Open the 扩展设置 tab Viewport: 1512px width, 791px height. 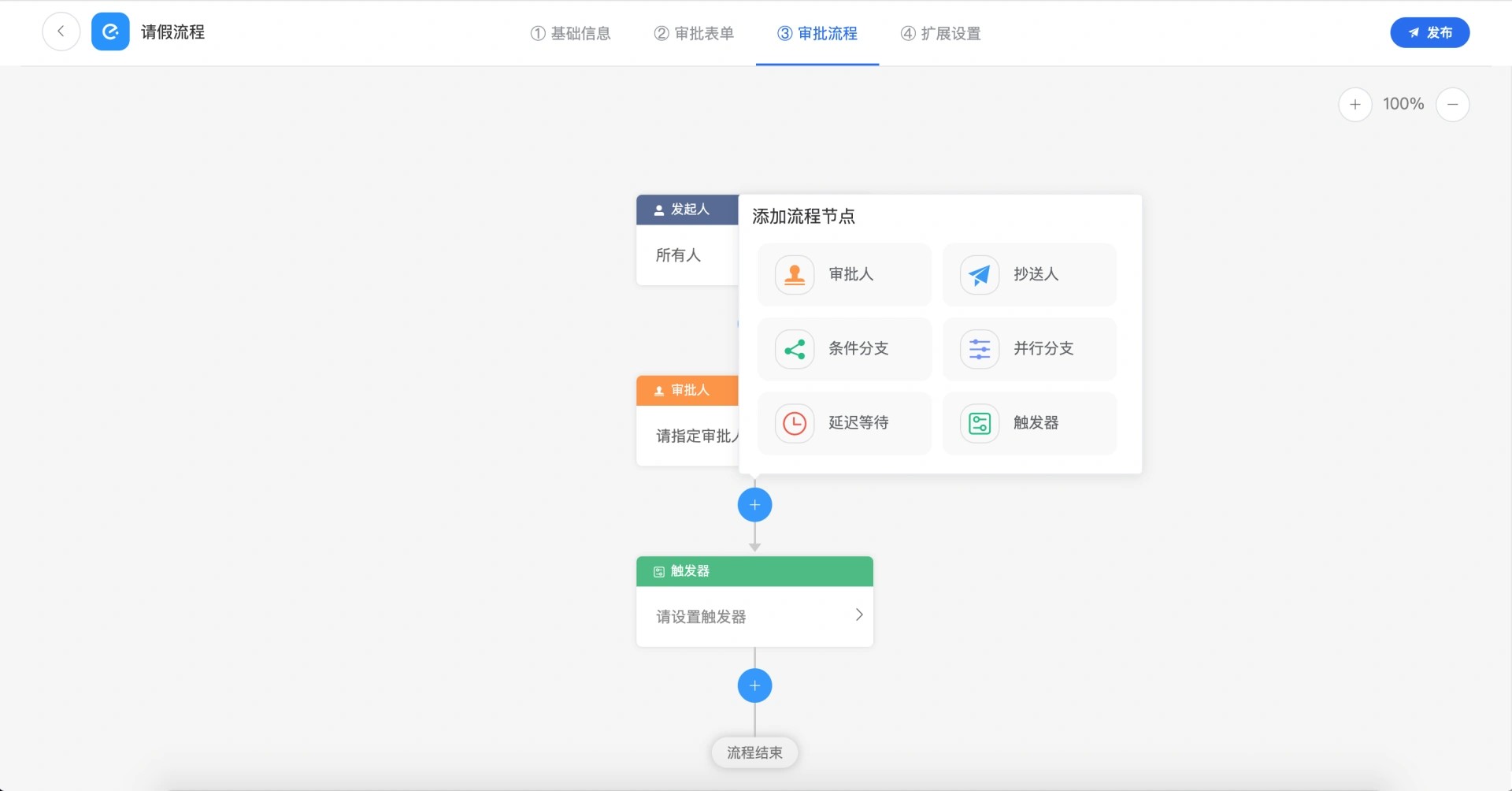tap(940, 33)
